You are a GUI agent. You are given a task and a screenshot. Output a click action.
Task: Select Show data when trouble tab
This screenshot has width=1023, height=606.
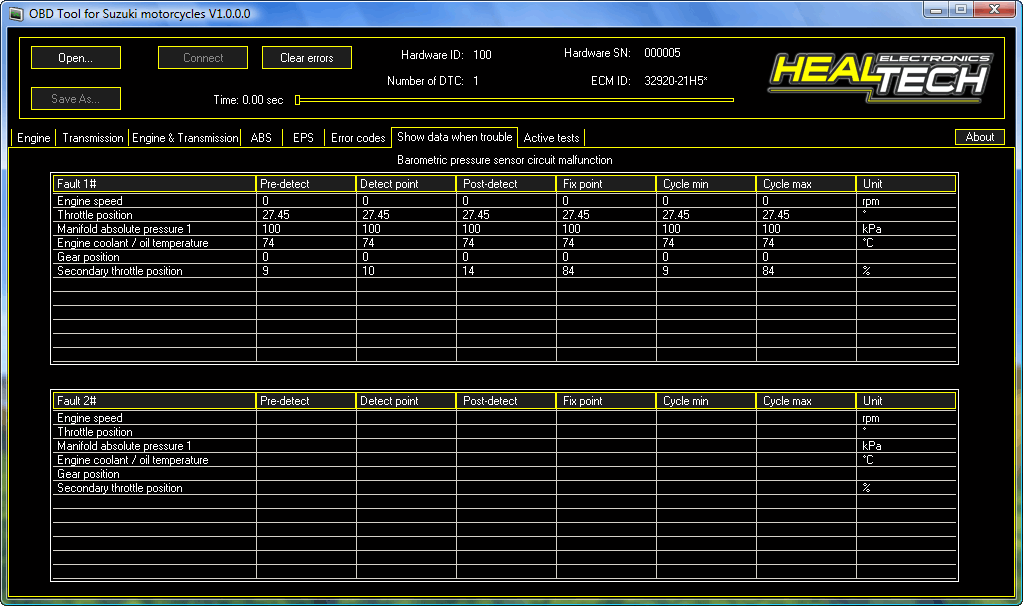(455, 137)
